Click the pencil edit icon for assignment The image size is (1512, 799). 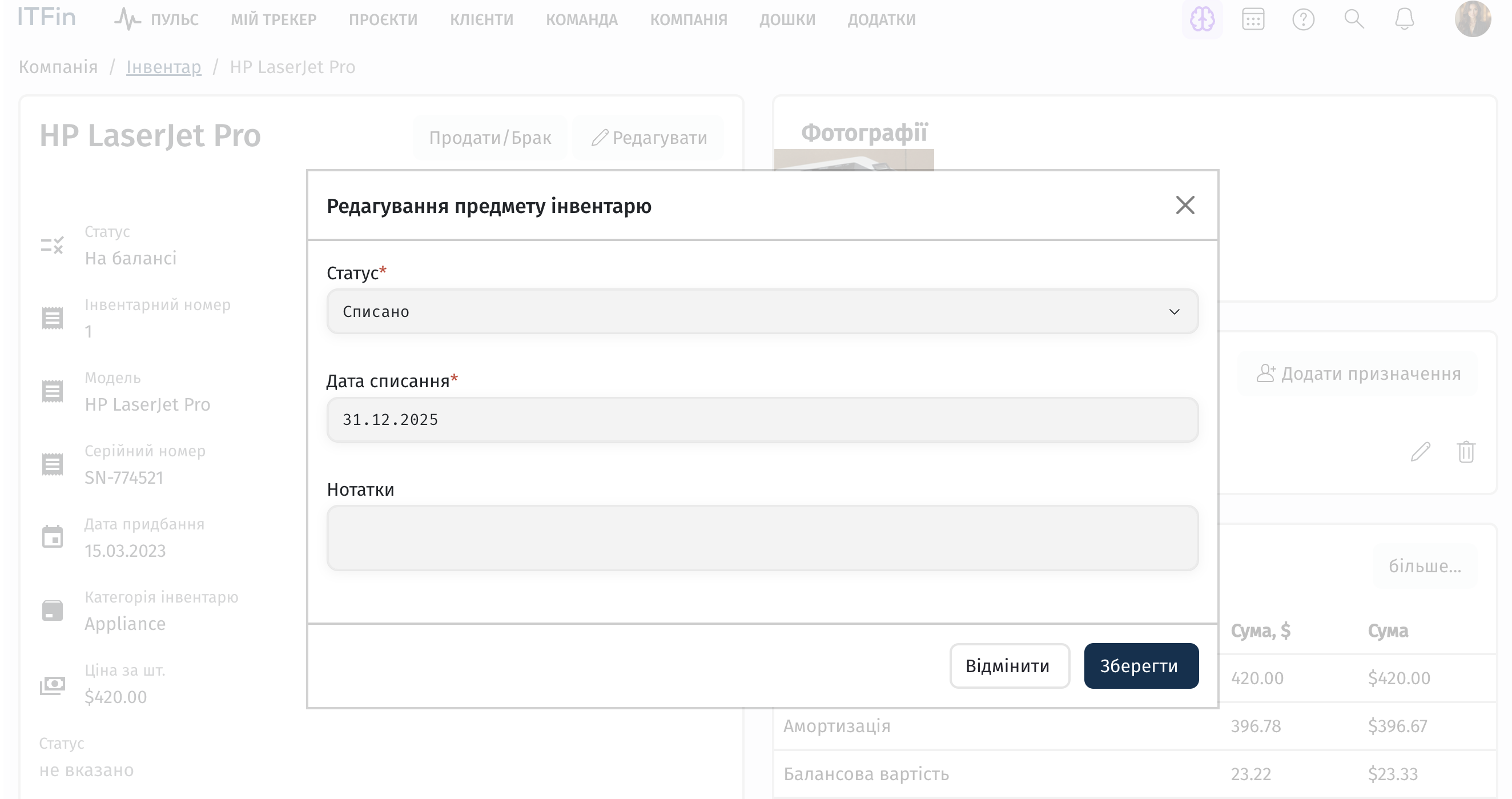1421,452
